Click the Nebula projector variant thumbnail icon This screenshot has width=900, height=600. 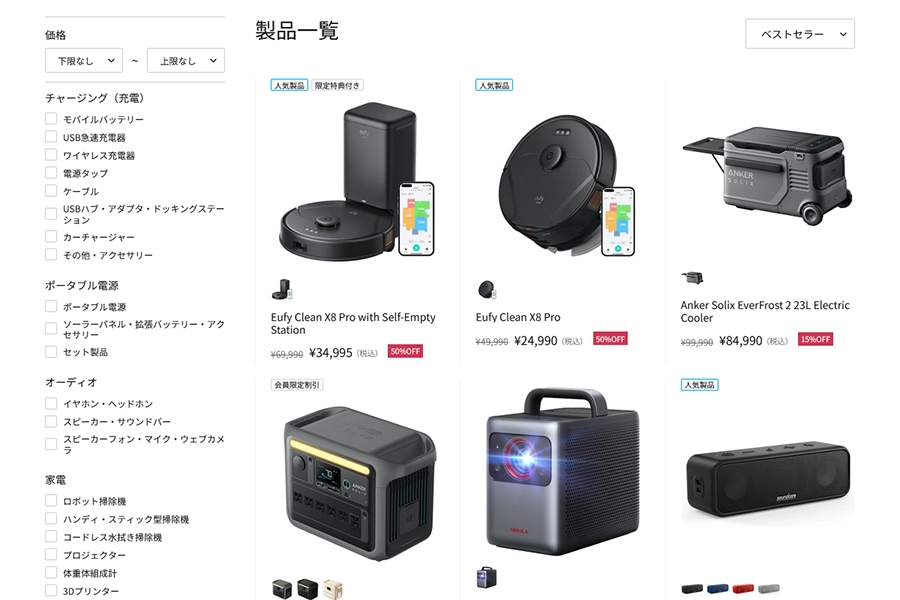pos(487,577)
